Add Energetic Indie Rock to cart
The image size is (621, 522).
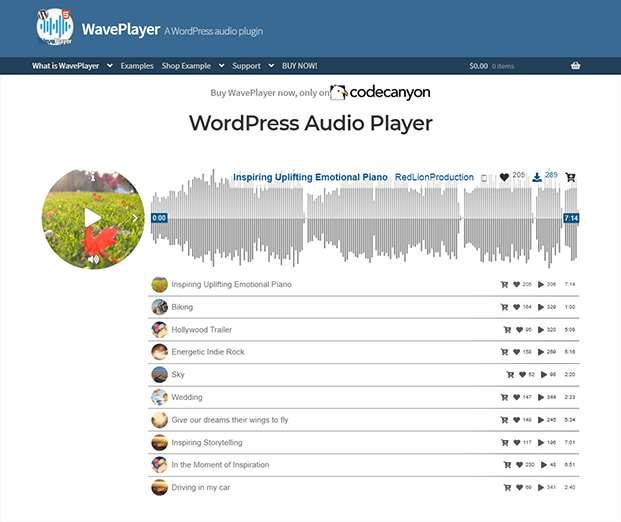point(504,352)
